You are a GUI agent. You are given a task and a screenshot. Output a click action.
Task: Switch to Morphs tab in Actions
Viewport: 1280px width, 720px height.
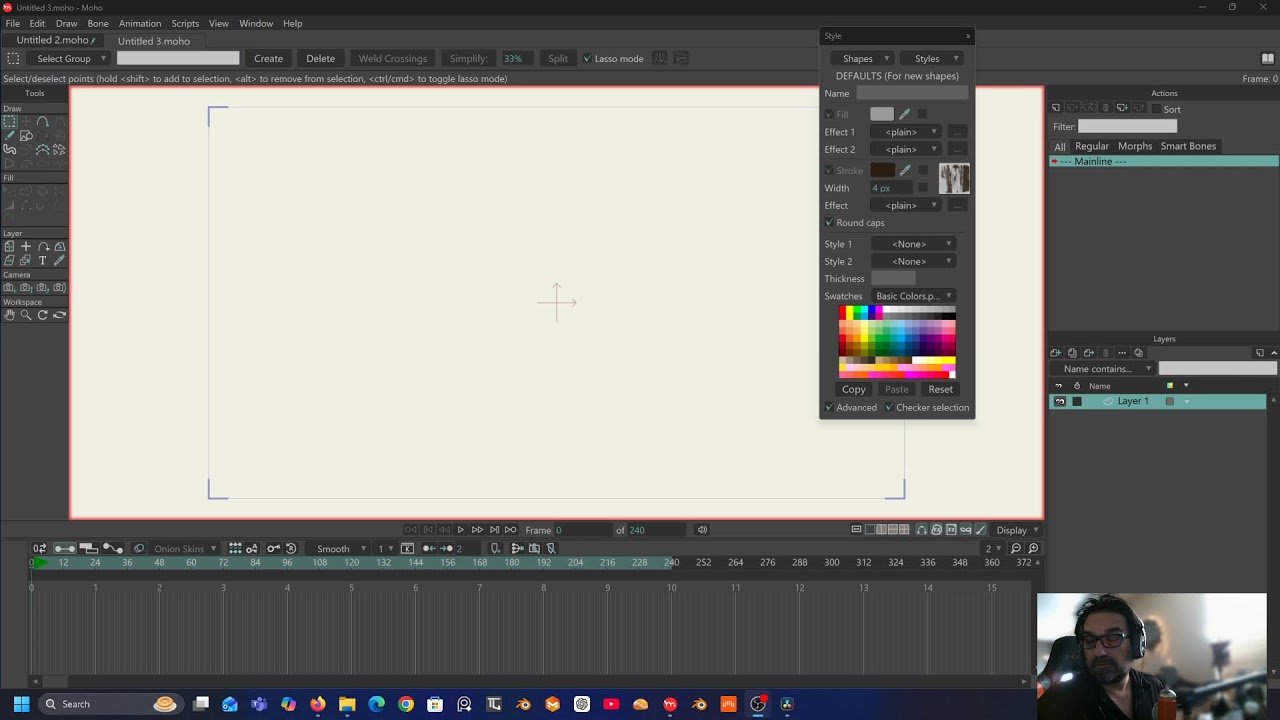(1135, 146)
